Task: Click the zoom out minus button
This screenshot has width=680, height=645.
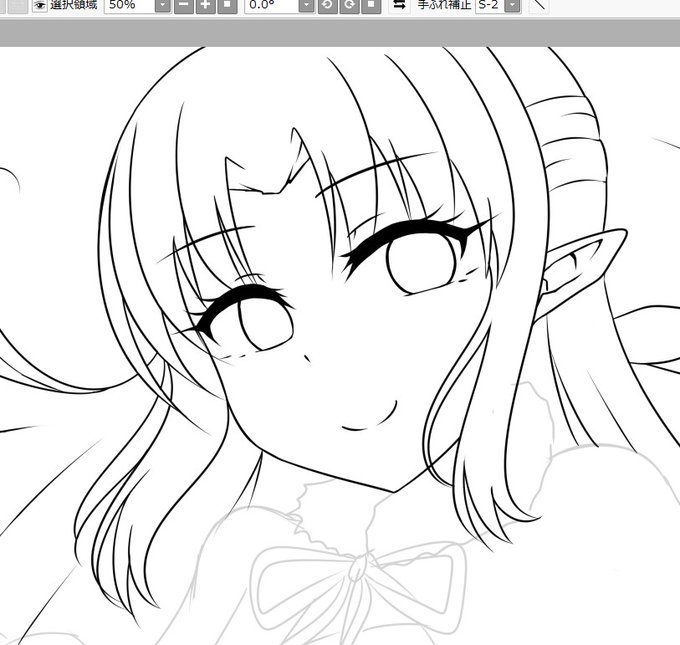Action: click(x=183, y=6)
